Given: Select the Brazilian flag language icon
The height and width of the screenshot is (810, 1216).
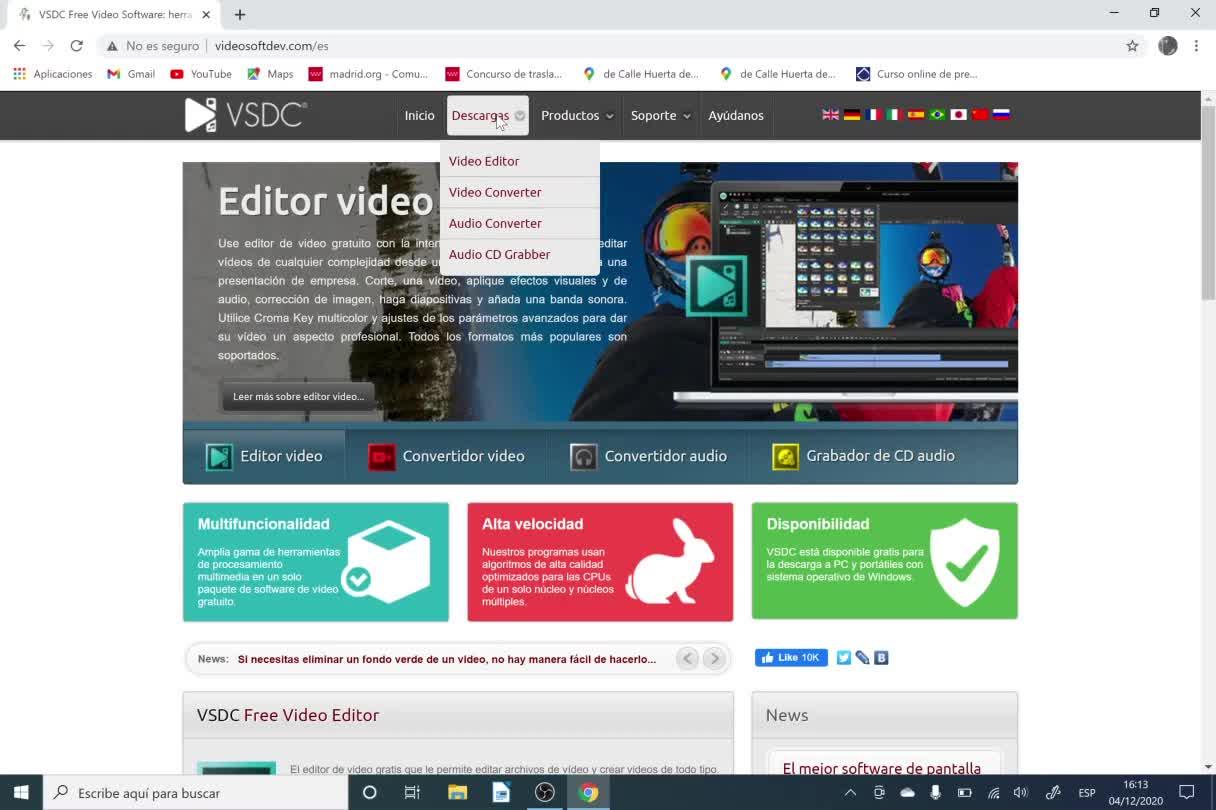Looking at the screenshot, I should [937, 115].
